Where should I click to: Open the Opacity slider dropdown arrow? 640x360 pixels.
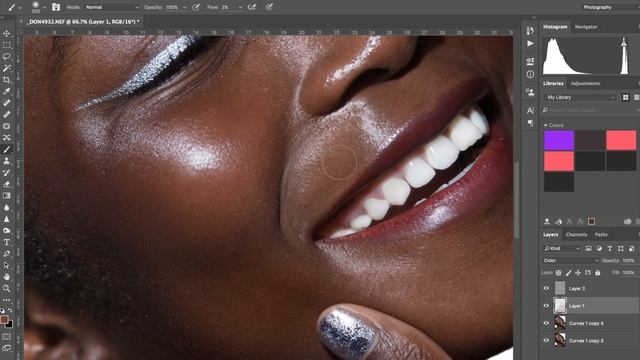click(184, 7)
